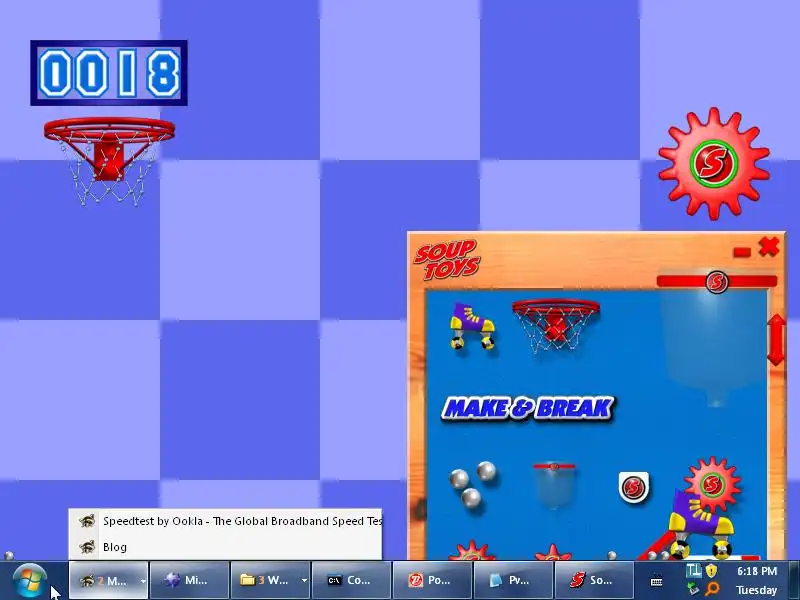This screenshot has height=600, width=800.
Task: Open the Pv... taskbar button
Action: click(512, 581)
